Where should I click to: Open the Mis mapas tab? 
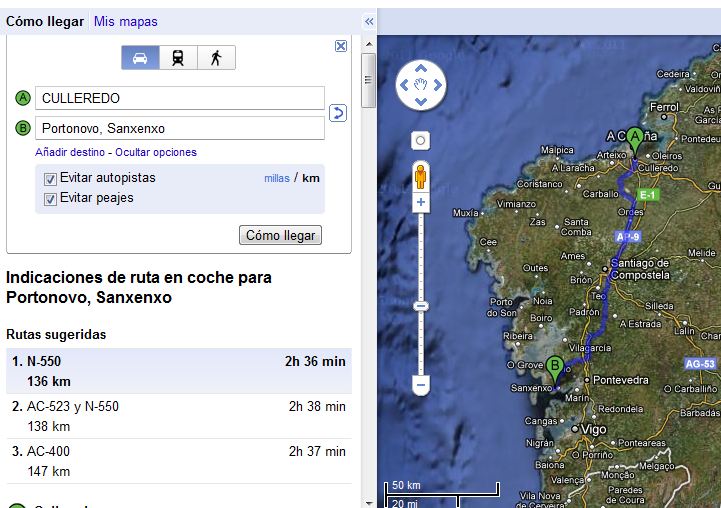pos(126,22)
